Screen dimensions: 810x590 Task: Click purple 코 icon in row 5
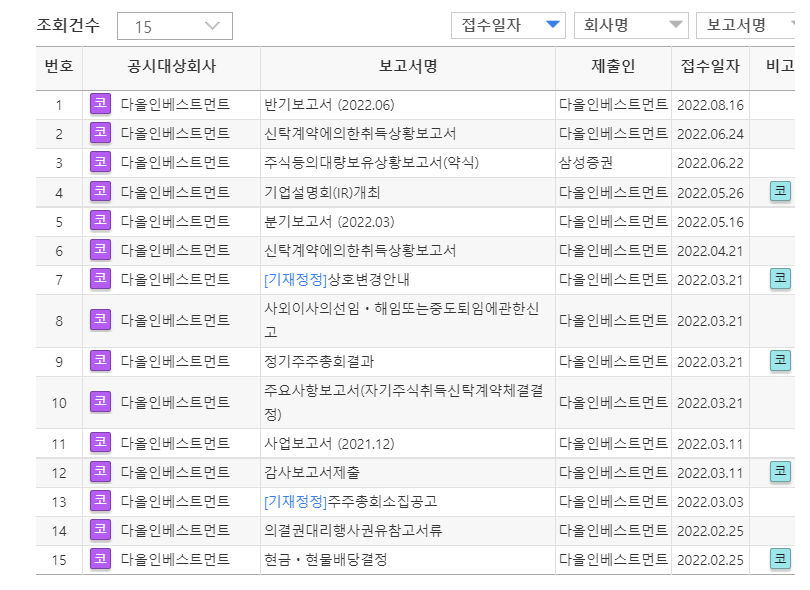(x=100, y=220)
